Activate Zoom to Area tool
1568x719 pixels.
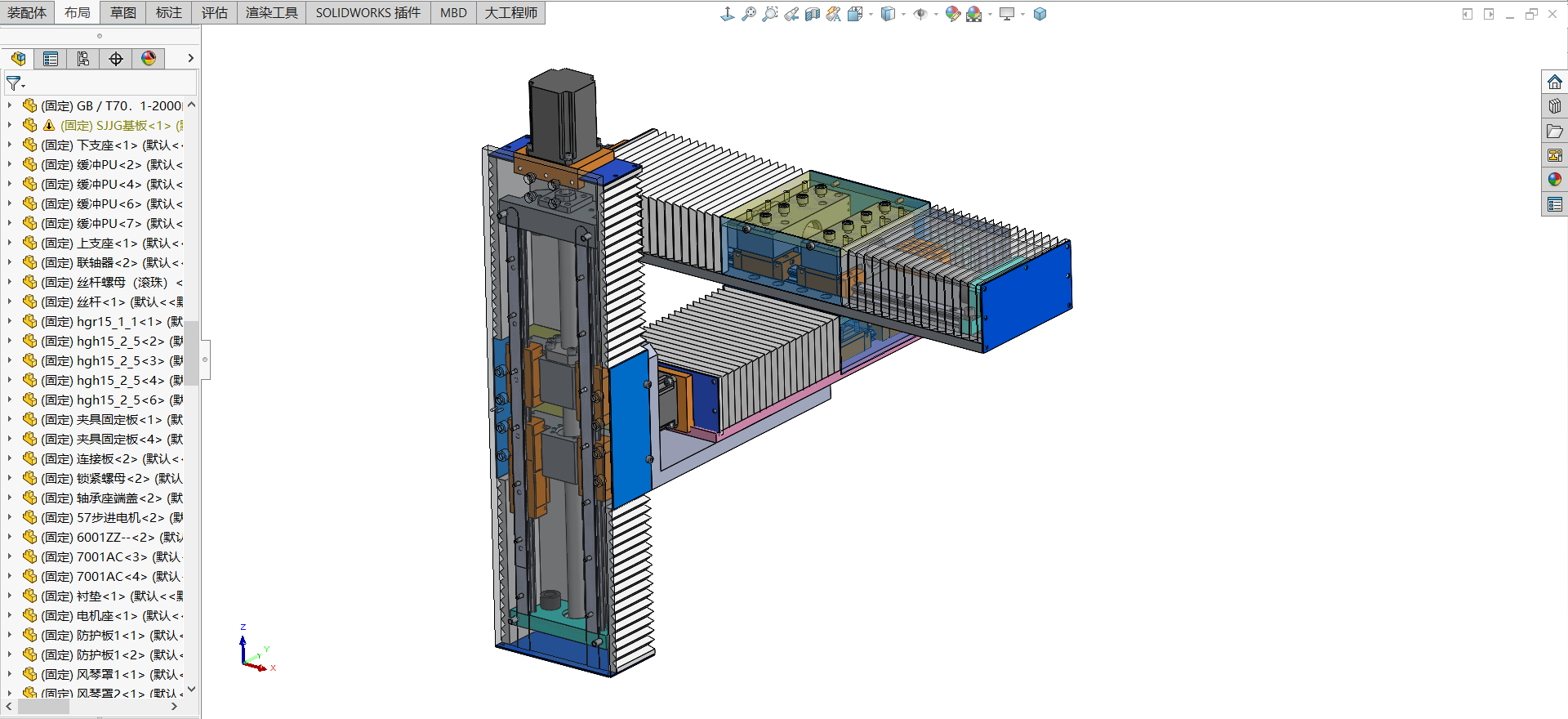coord(769,14)
